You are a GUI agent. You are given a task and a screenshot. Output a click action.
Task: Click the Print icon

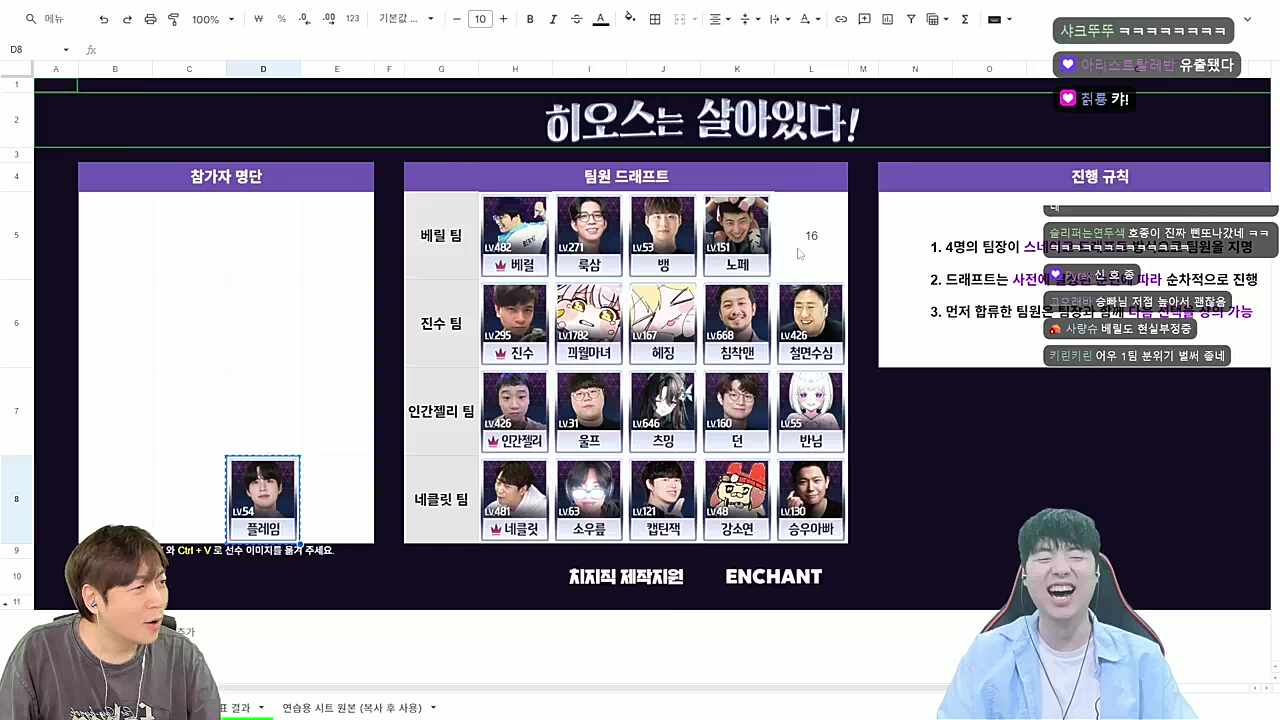150,19
